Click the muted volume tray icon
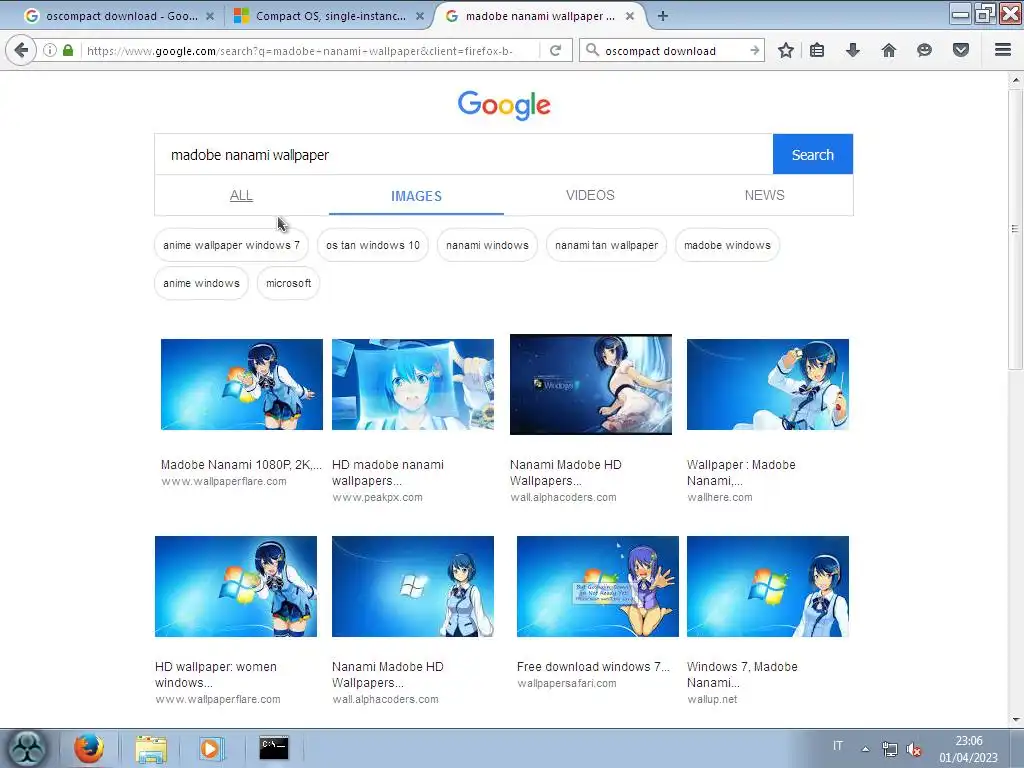1024x768 pixels. click(x=914, y=749)
